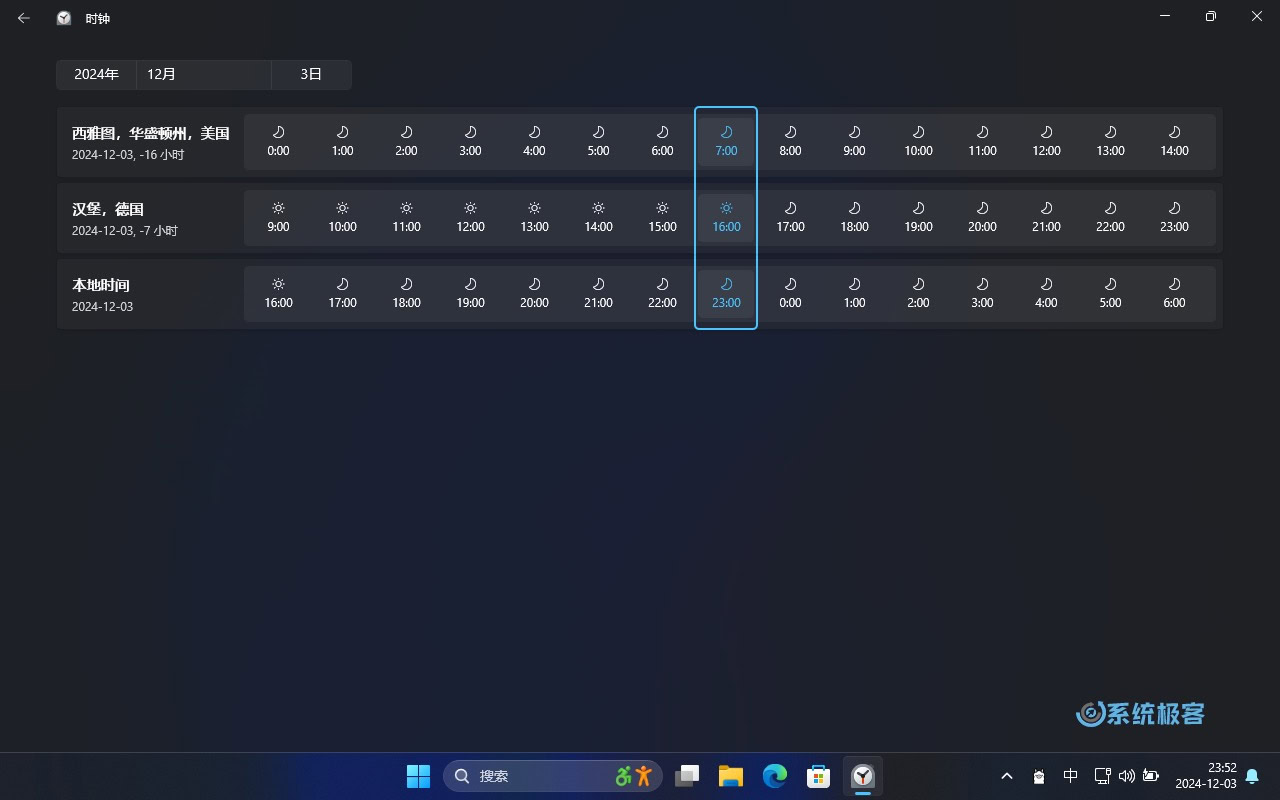Select 8:00 in the Seattle row

click(x=790, y=142)
